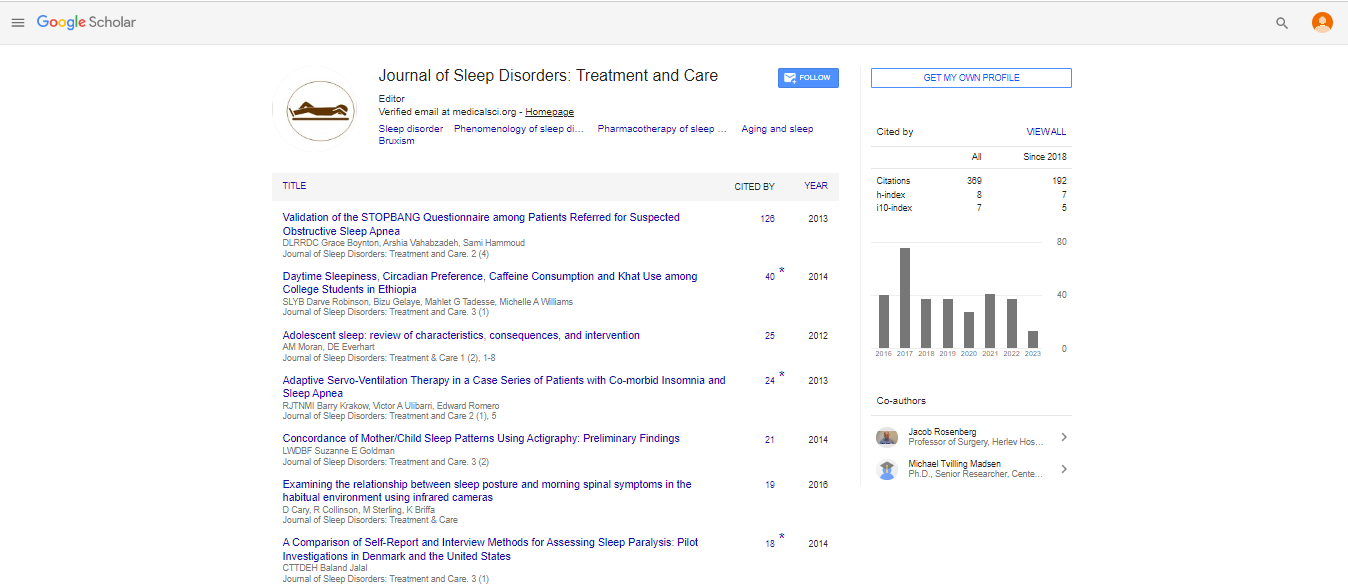Click Michael Tvilling Madsen's avatar

[x=887, y=469]
